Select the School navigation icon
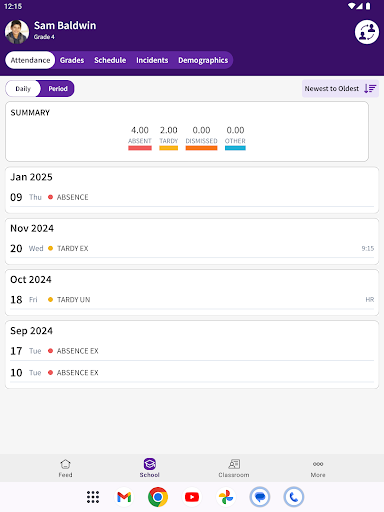 (150, 464)
